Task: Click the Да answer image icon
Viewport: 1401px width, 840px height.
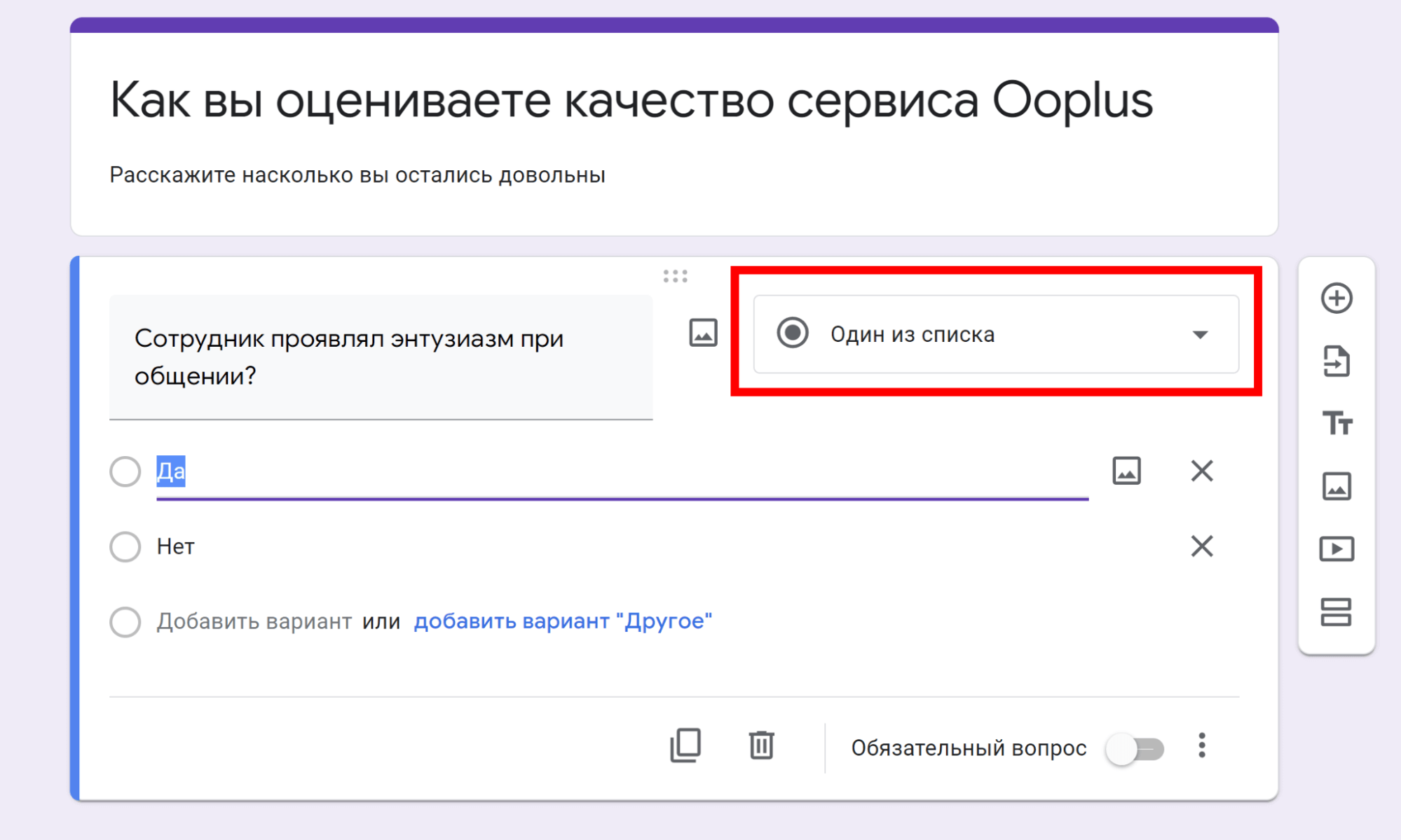Action: tap(1126, 469)
